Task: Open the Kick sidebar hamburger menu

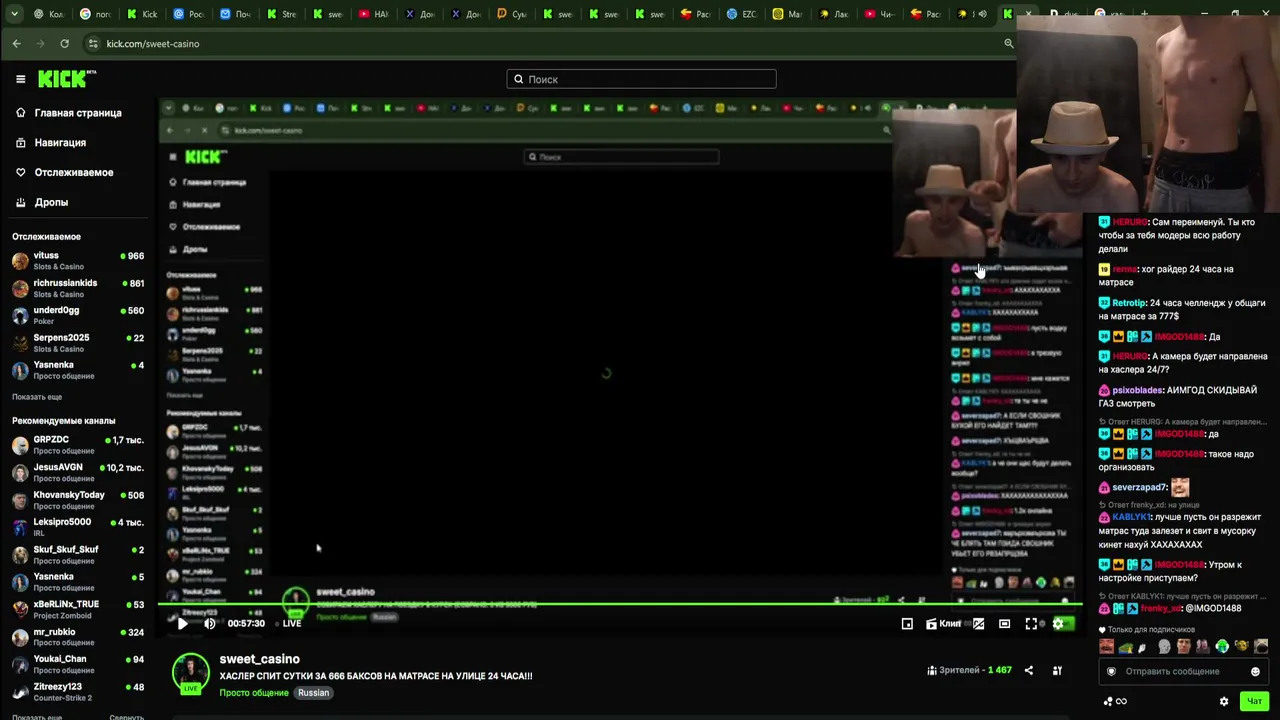Action: [20, 79]
